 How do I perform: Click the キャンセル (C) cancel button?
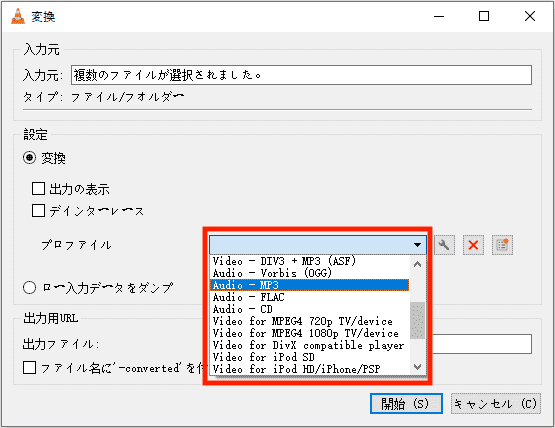pos(496,404)
